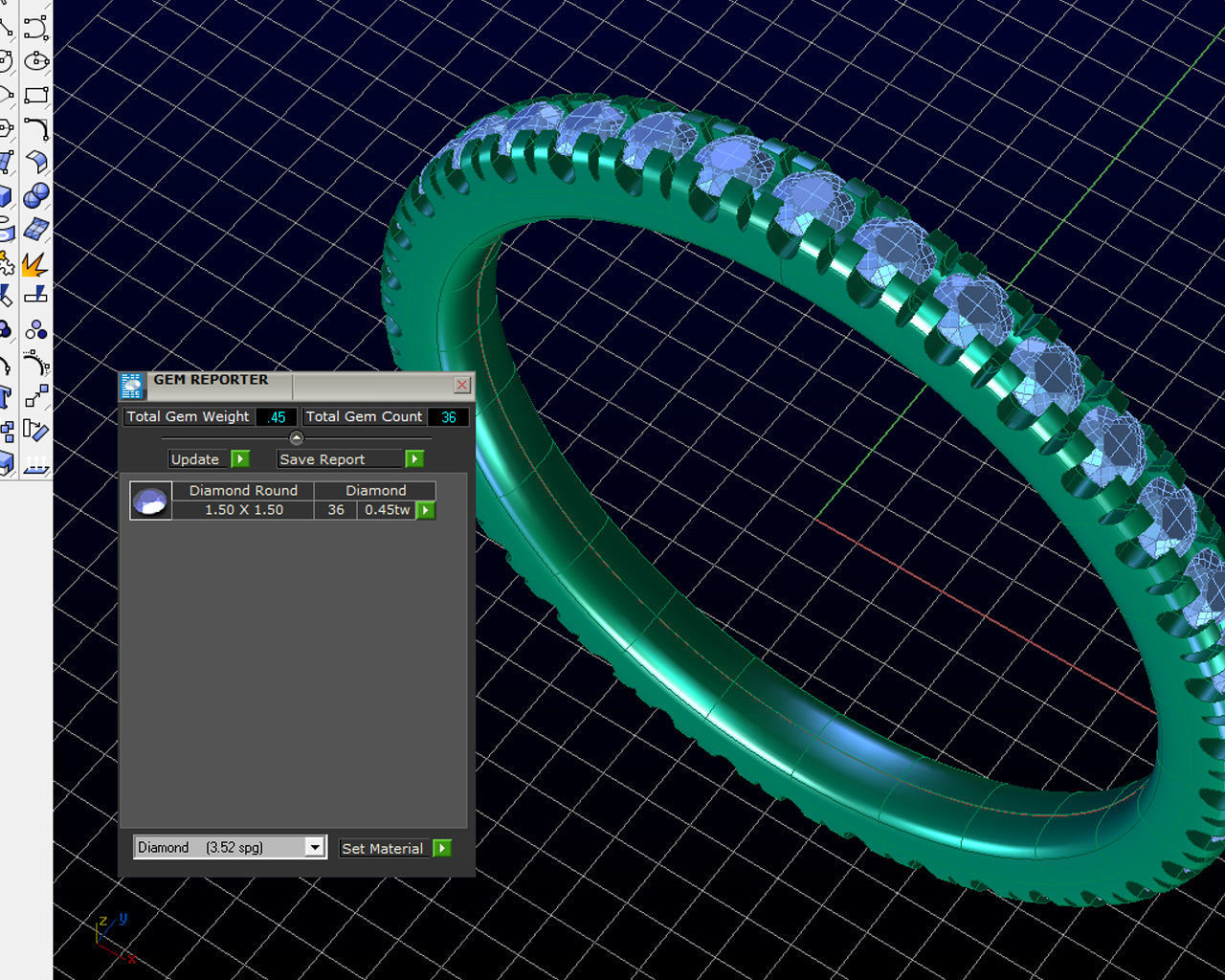Click the Total Gem Weight value .45

277,417
